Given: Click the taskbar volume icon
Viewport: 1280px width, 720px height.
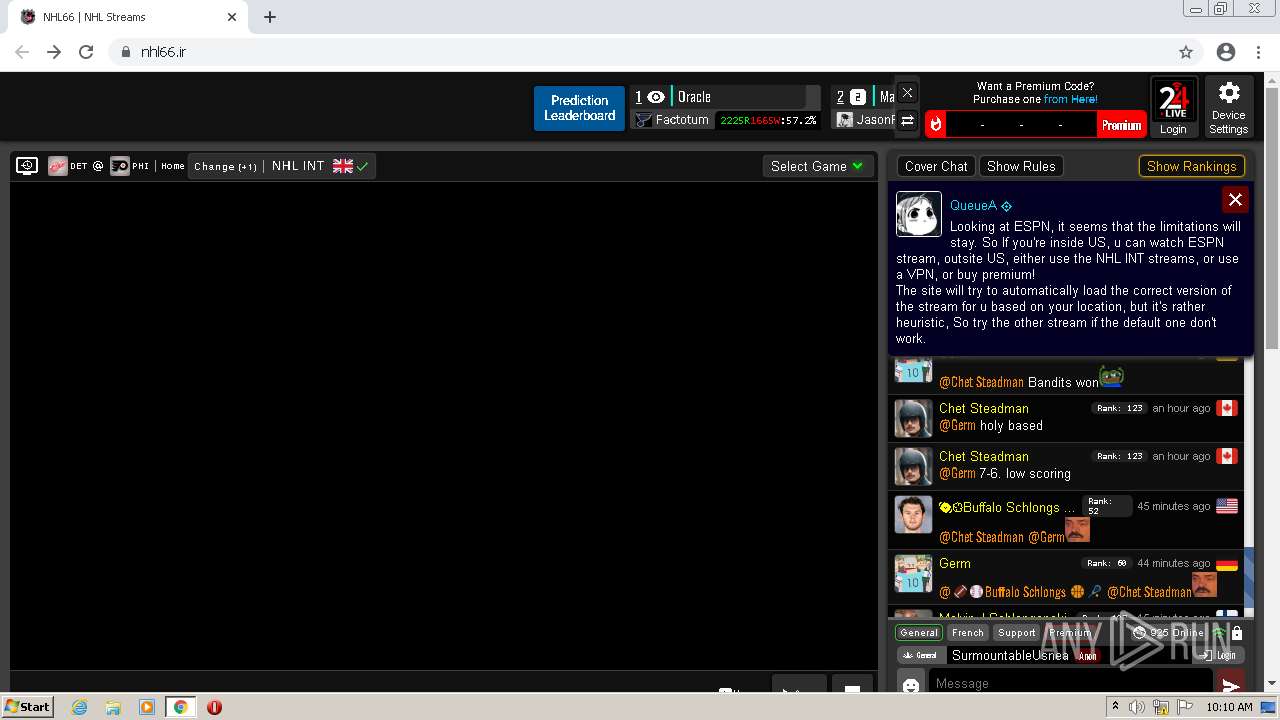Looking at the screenshot, I should pyautogui.click(x=1137, y=707).
